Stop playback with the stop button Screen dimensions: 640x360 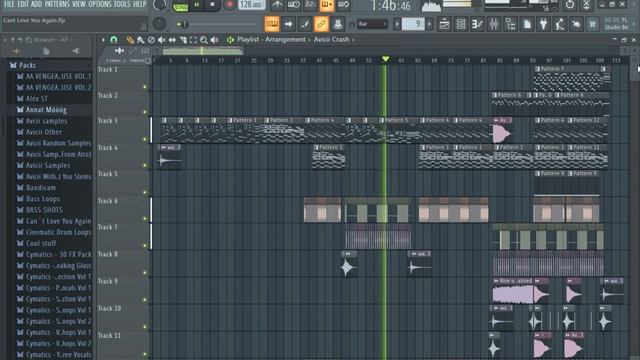click(x=212, y=5)
